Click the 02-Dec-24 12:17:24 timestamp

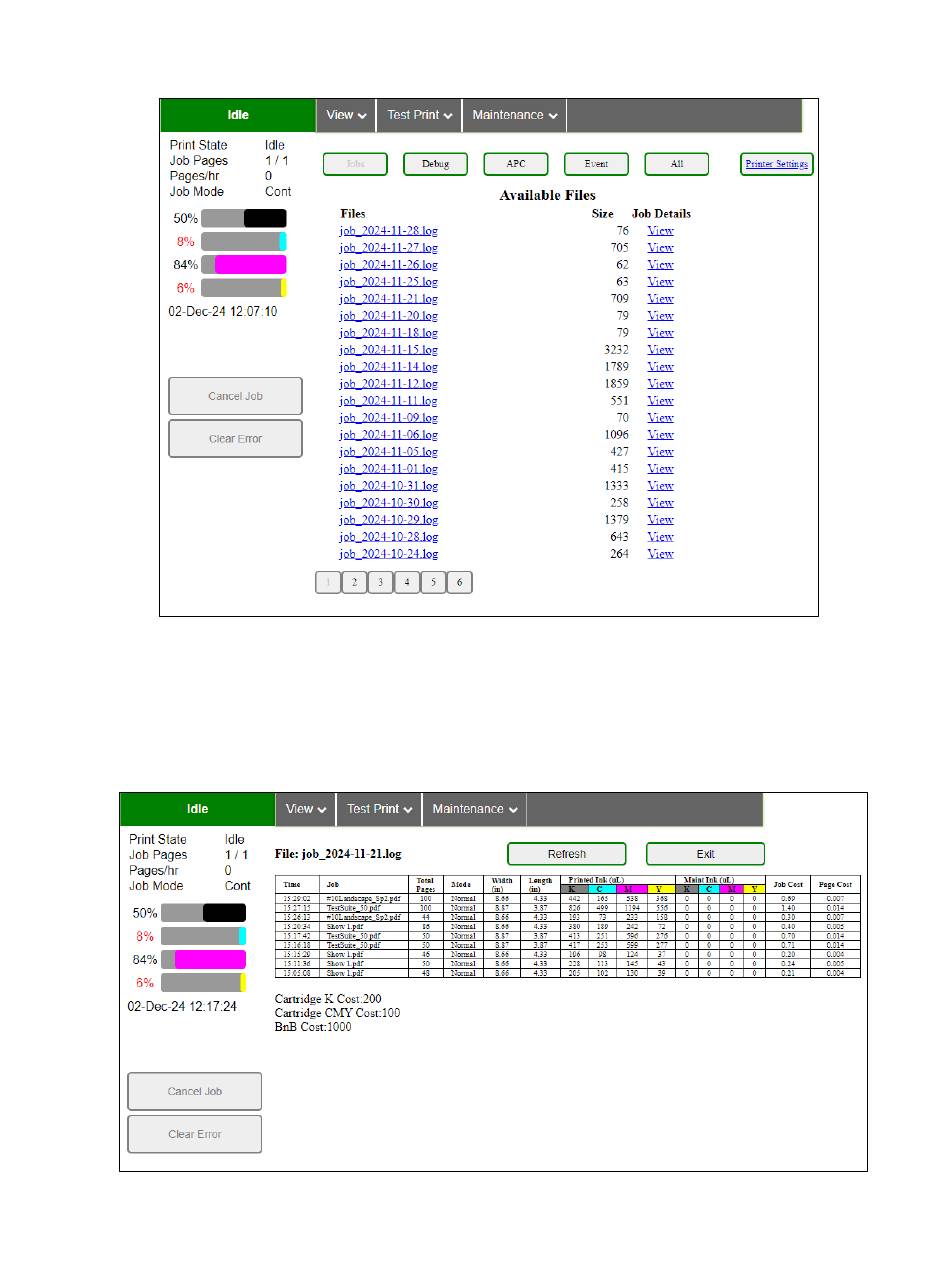[182, 1007]
